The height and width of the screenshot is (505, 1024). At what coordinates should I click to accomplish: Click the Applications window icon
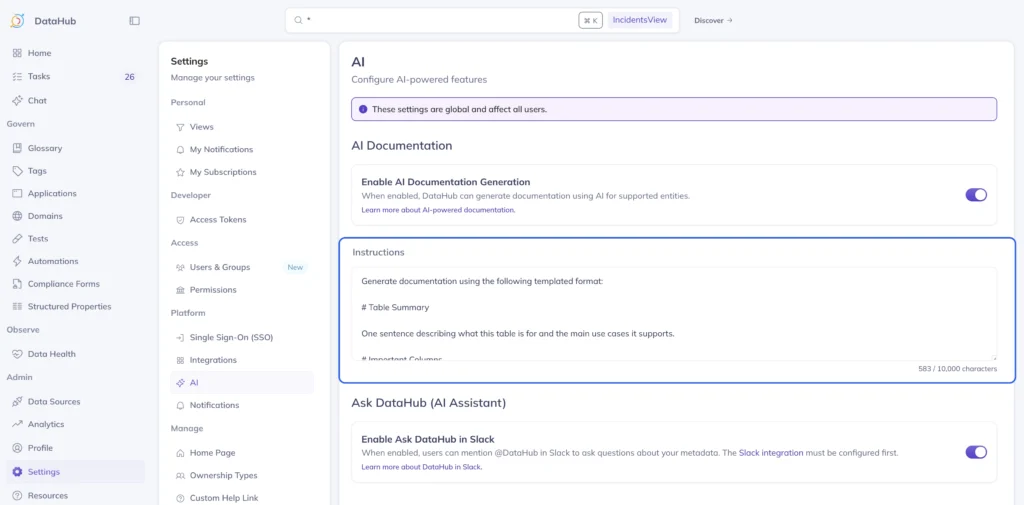click(18, 193)
